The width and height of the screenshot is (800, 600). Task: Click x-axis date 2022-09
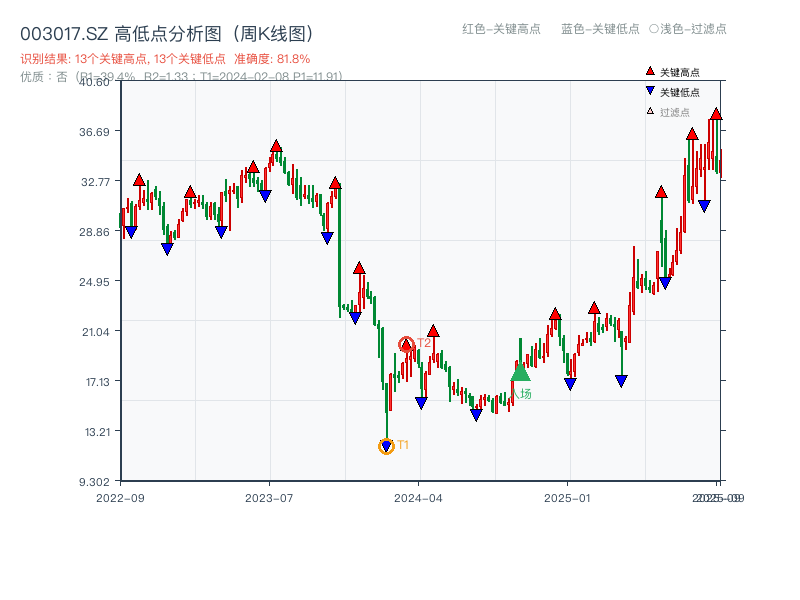point(120,498)
